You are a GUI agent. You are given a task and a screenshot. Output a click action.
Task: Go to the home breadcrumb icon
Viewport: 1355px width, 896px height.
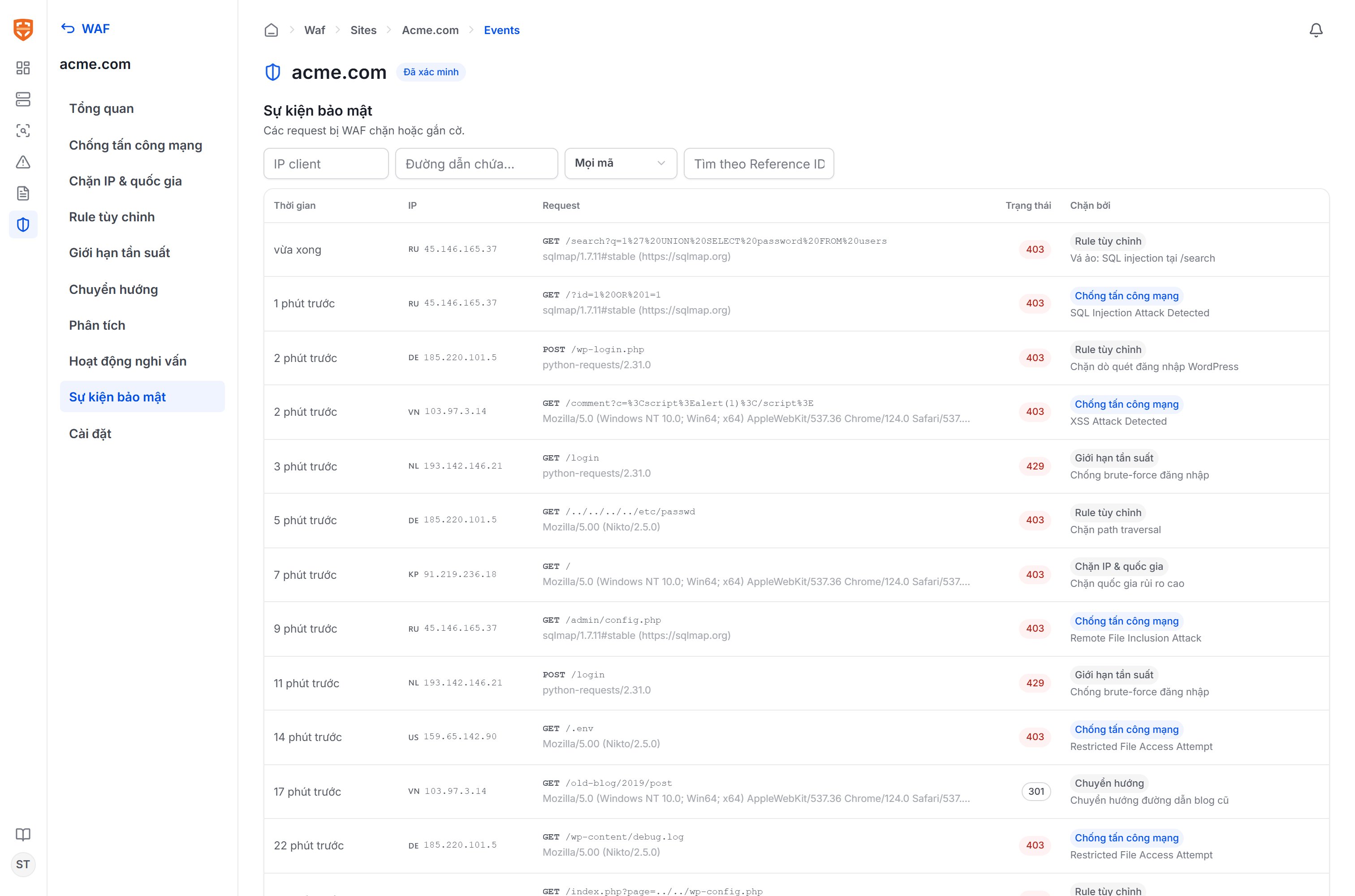272,30
